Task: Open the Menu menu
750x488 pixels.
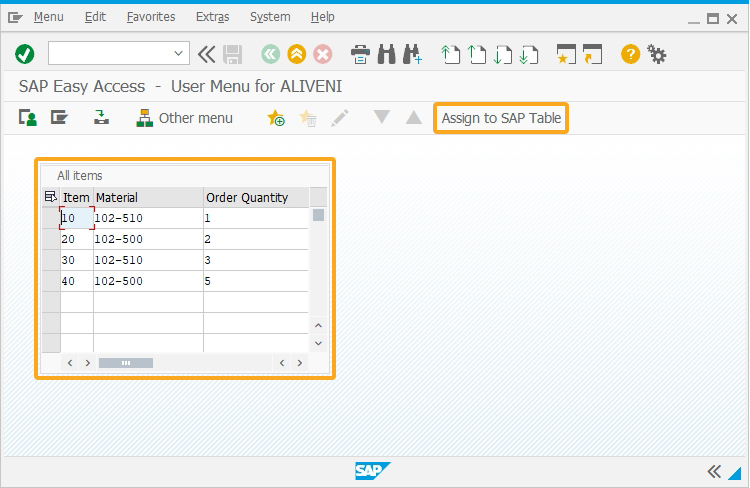Action: pyautogui.click(x=48, y=17)
